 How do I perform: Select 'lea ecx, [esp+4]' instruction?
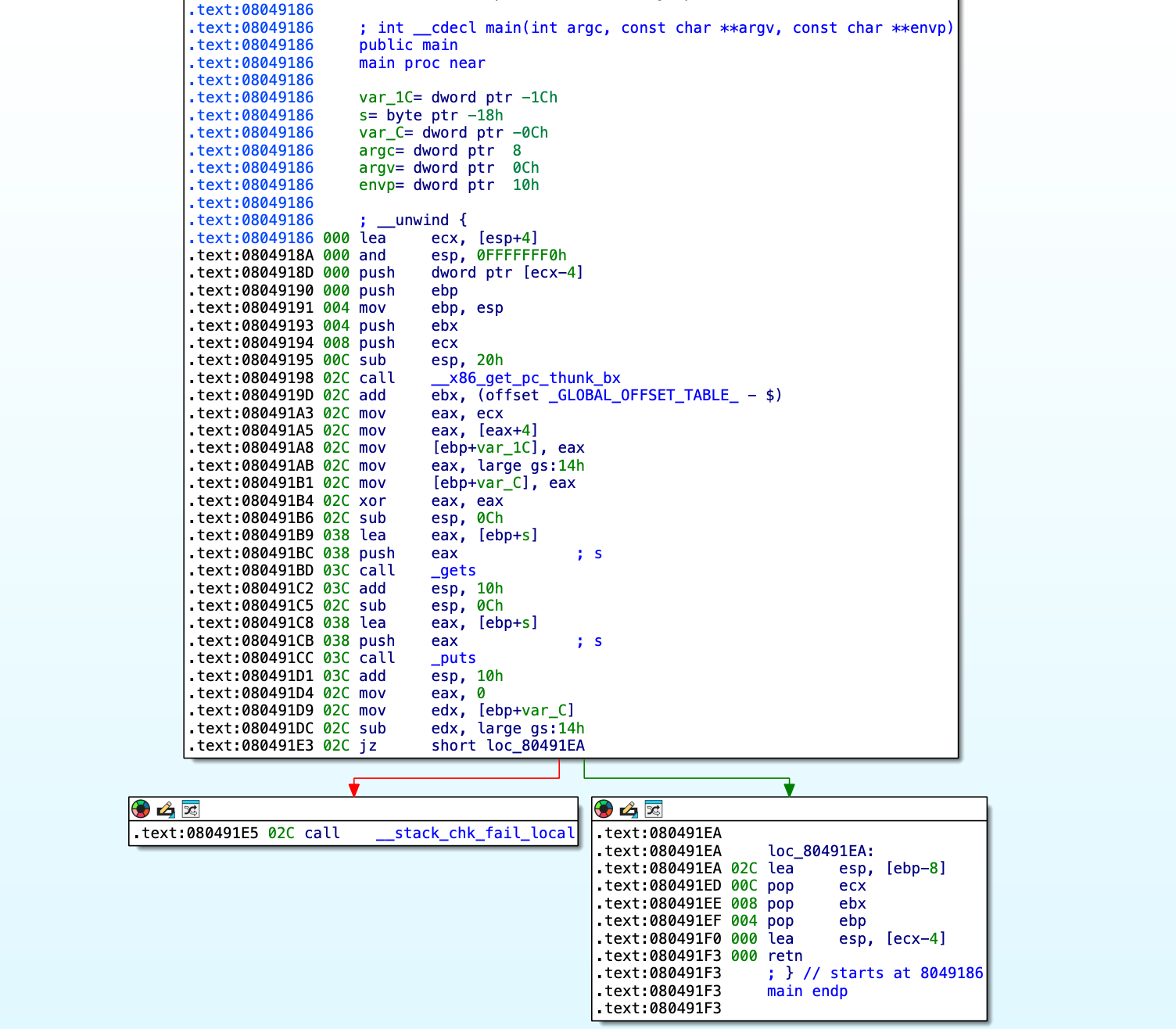point(450,238)
